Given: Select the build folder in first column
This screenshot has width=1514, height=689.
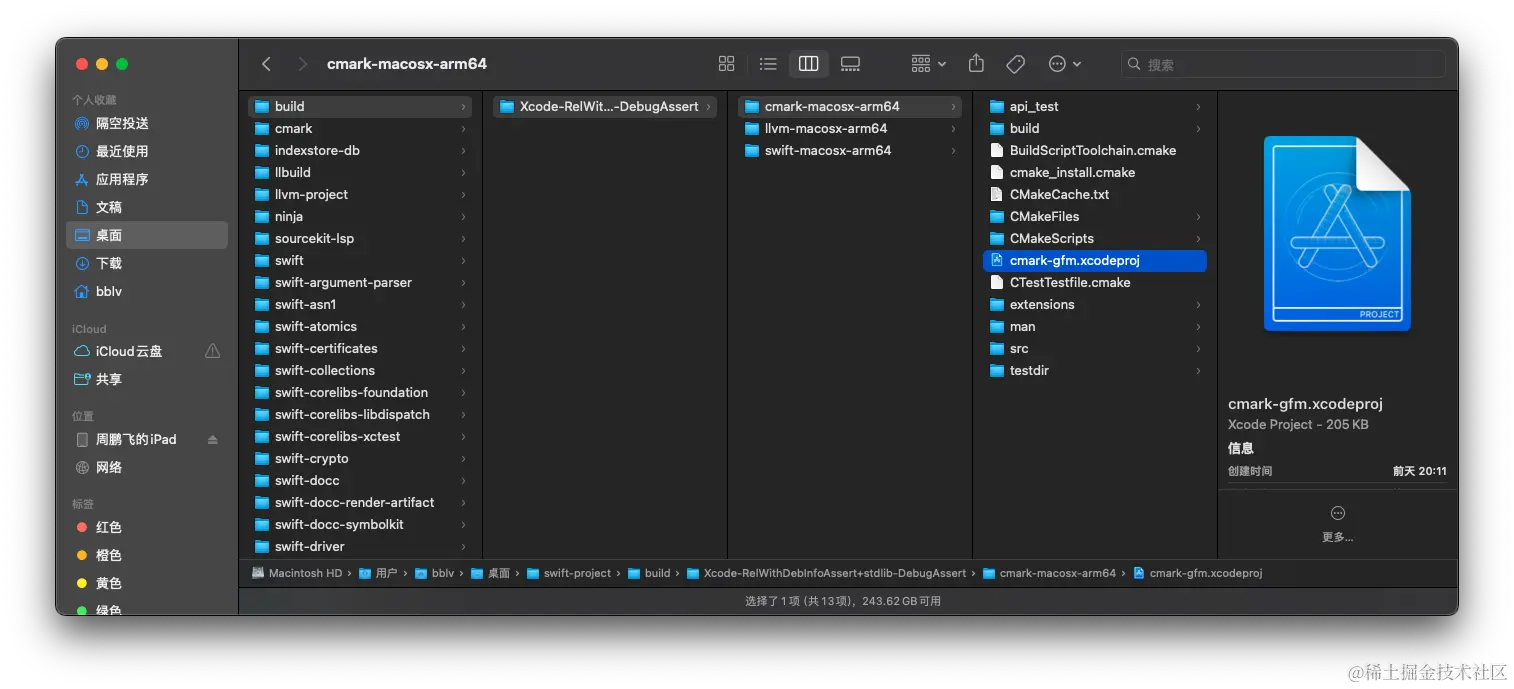Looking at the screenshot, I should pyautogui.click(x=360, y=106).
